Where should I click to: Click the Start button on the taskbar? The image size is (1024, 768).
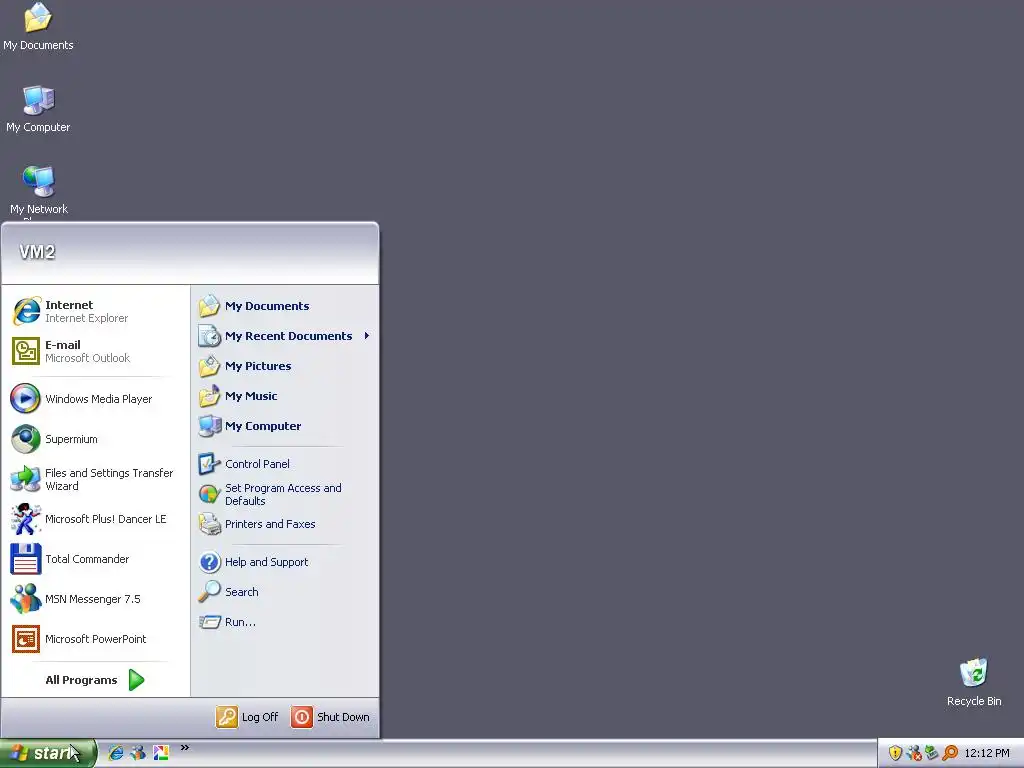[48, 754]
